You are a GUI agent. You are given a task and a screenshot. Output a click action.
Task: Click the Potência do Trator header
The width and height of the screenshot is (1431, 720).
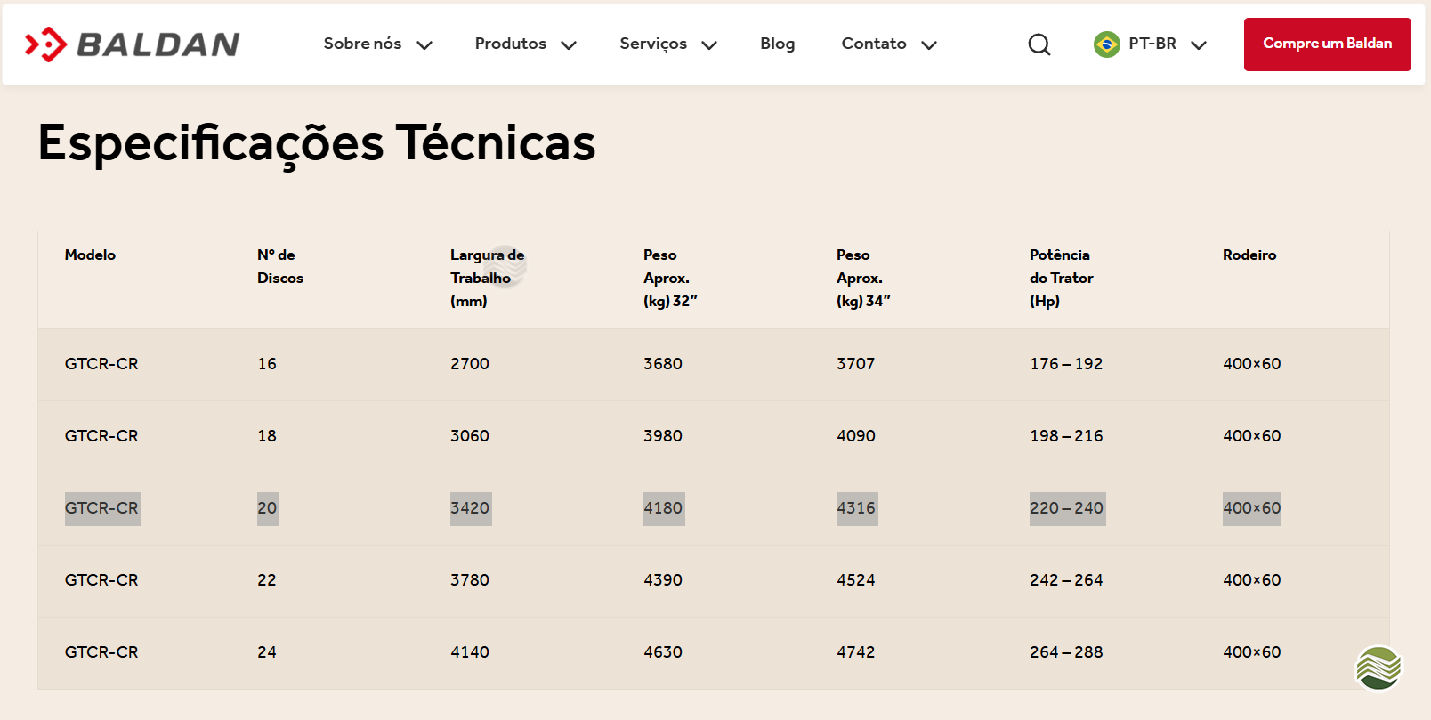click(x=1061, y=277)
